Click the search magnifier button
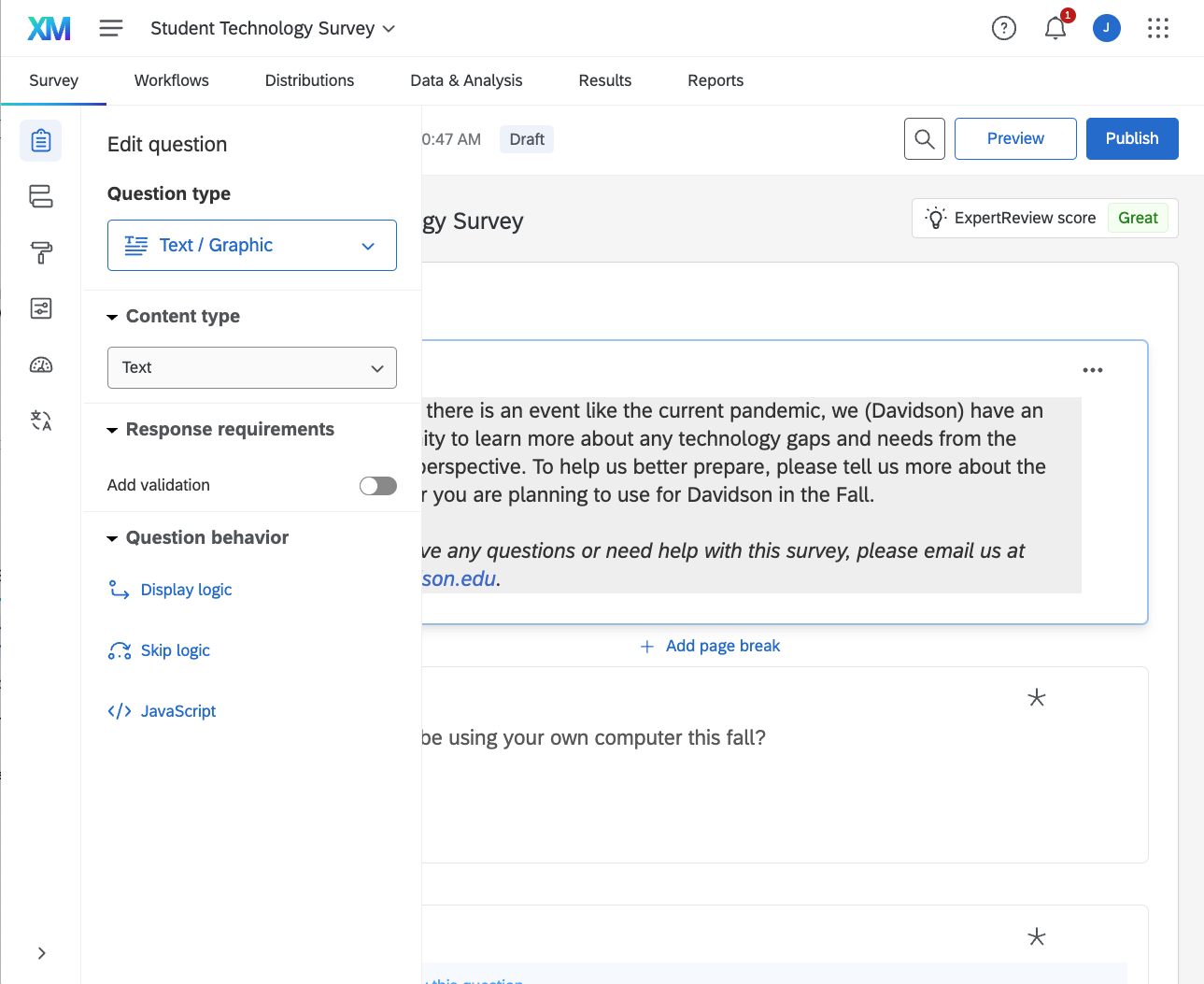This screenshot has height=984, width=1204. coord(925,139)
